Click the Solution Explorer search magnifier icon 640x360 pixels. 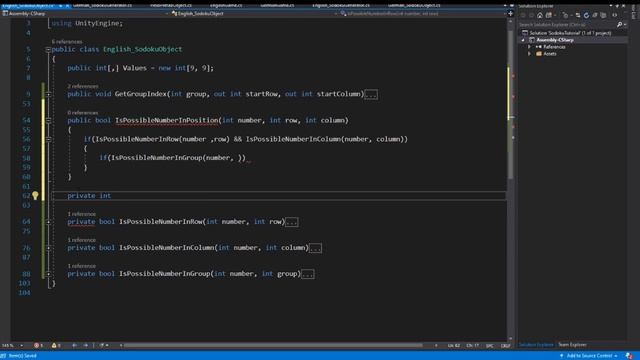pyautogui.click(x=620, y=24)
